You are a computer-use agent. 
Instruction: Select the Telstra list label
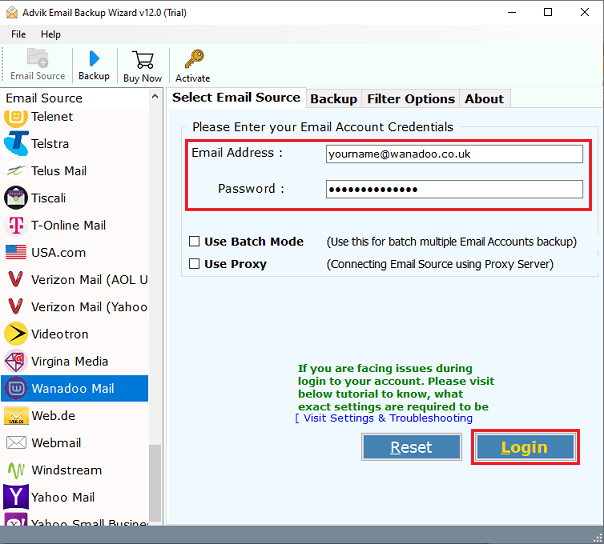pos(50,144)
